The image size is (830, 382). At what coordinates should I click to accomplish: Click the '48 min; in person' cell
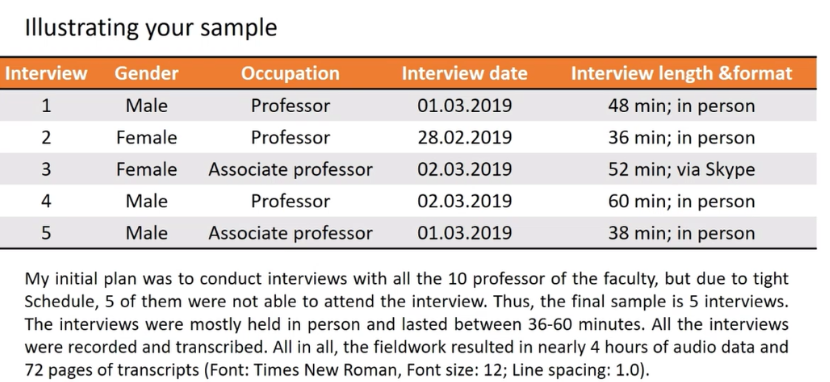(681, 106)
